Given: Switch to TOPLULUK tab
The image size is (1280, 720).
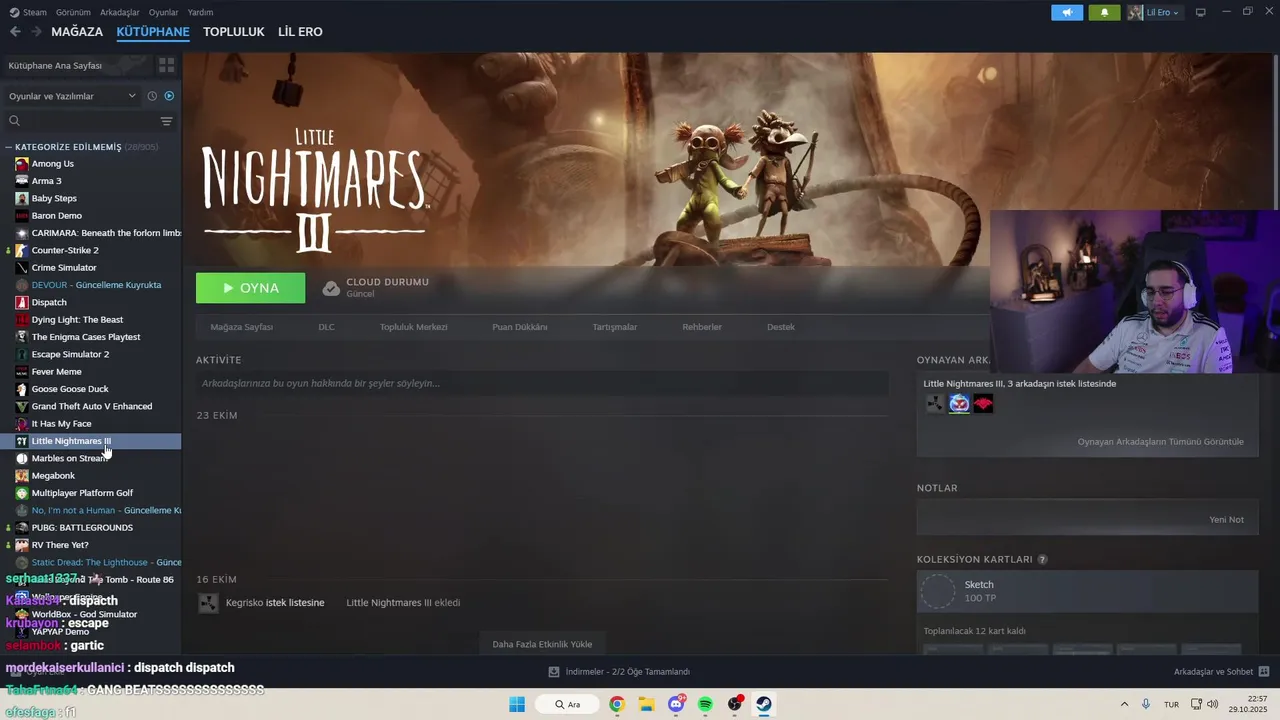Looking at the screenshot, I should [x=233, y=32].
